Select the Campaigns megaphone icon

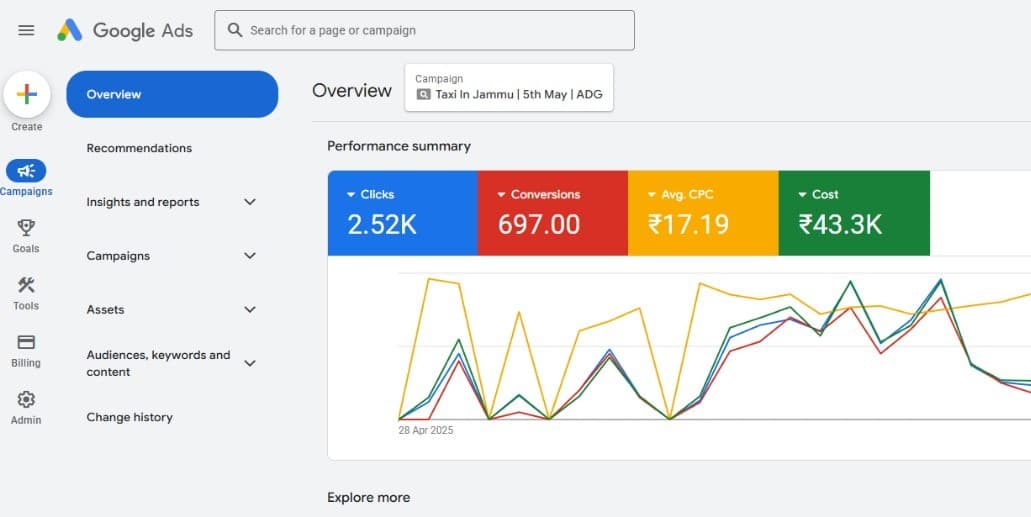point(26,171)
